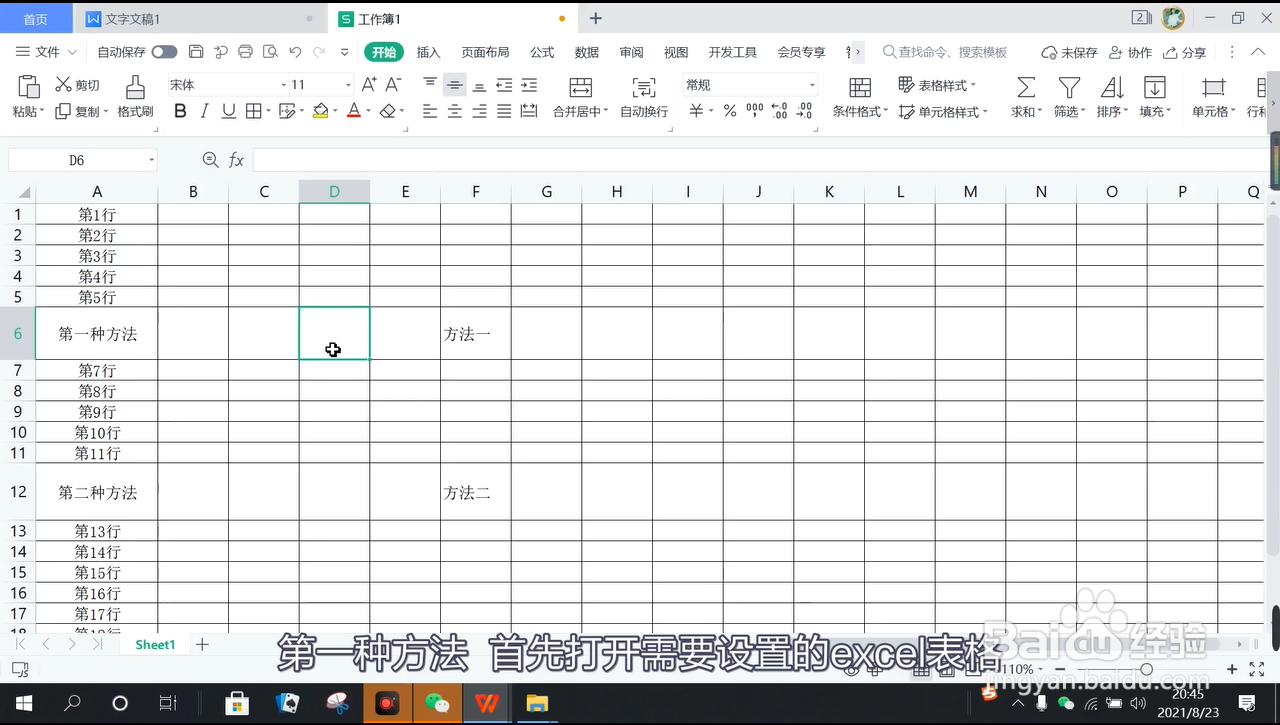Click the thousands separator style icon

tap(755, 111)
